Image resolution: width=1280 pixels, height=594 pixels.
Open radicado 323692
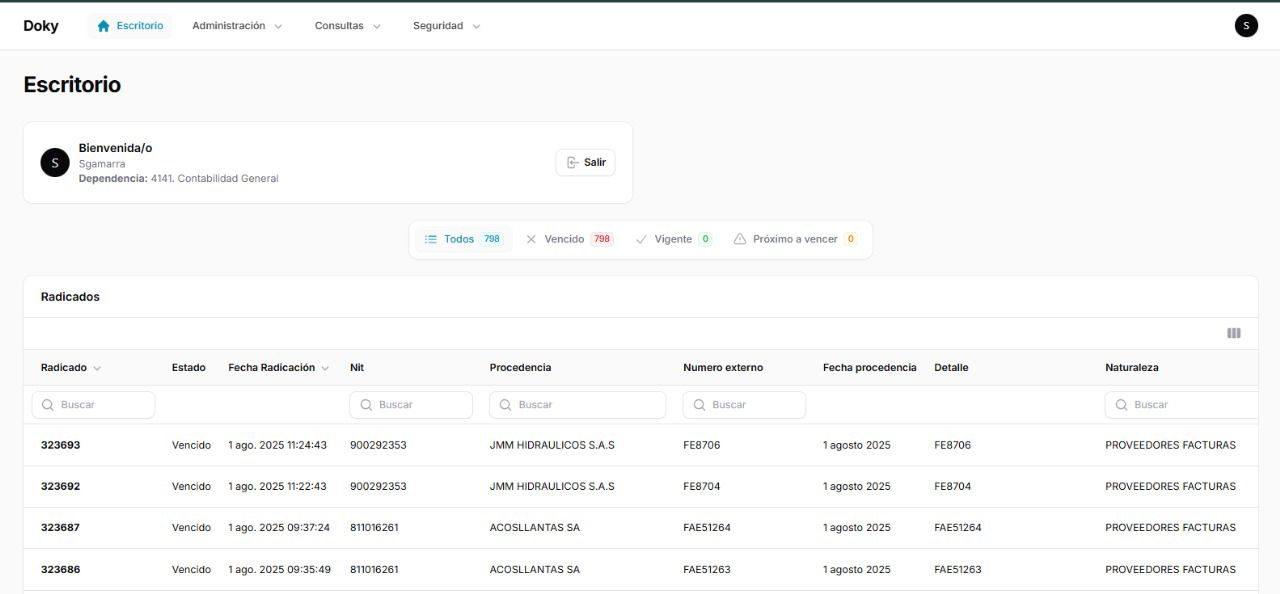[x=60, y=486]
